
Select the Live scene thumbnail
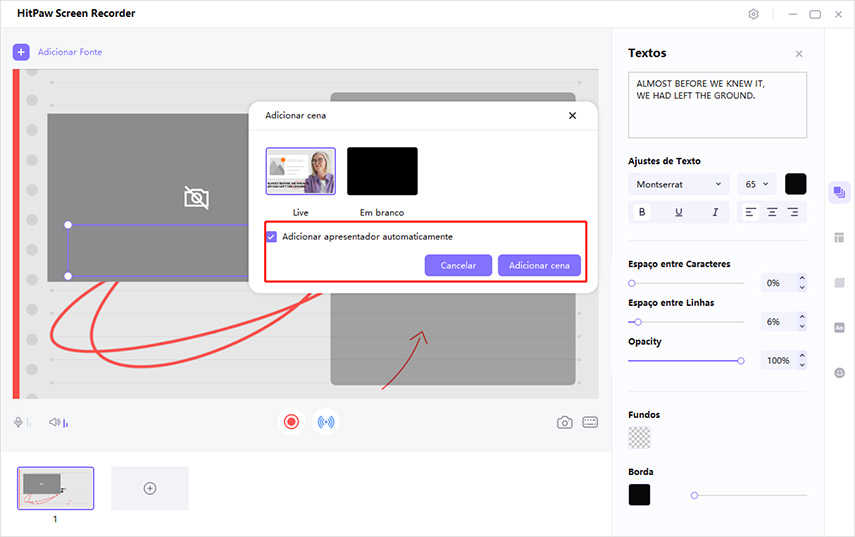(x=300, y=171)
